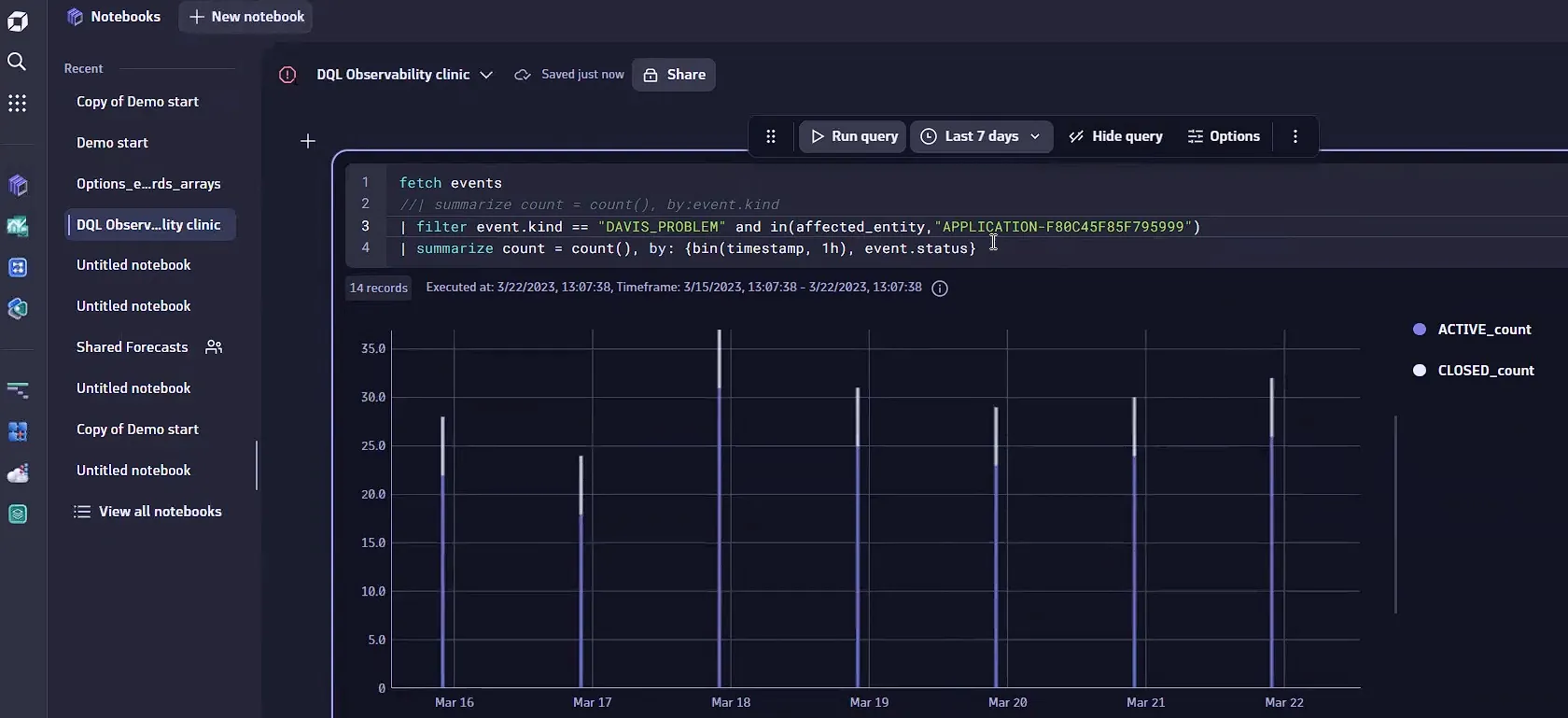Hide the query editor

(1116, 136)
